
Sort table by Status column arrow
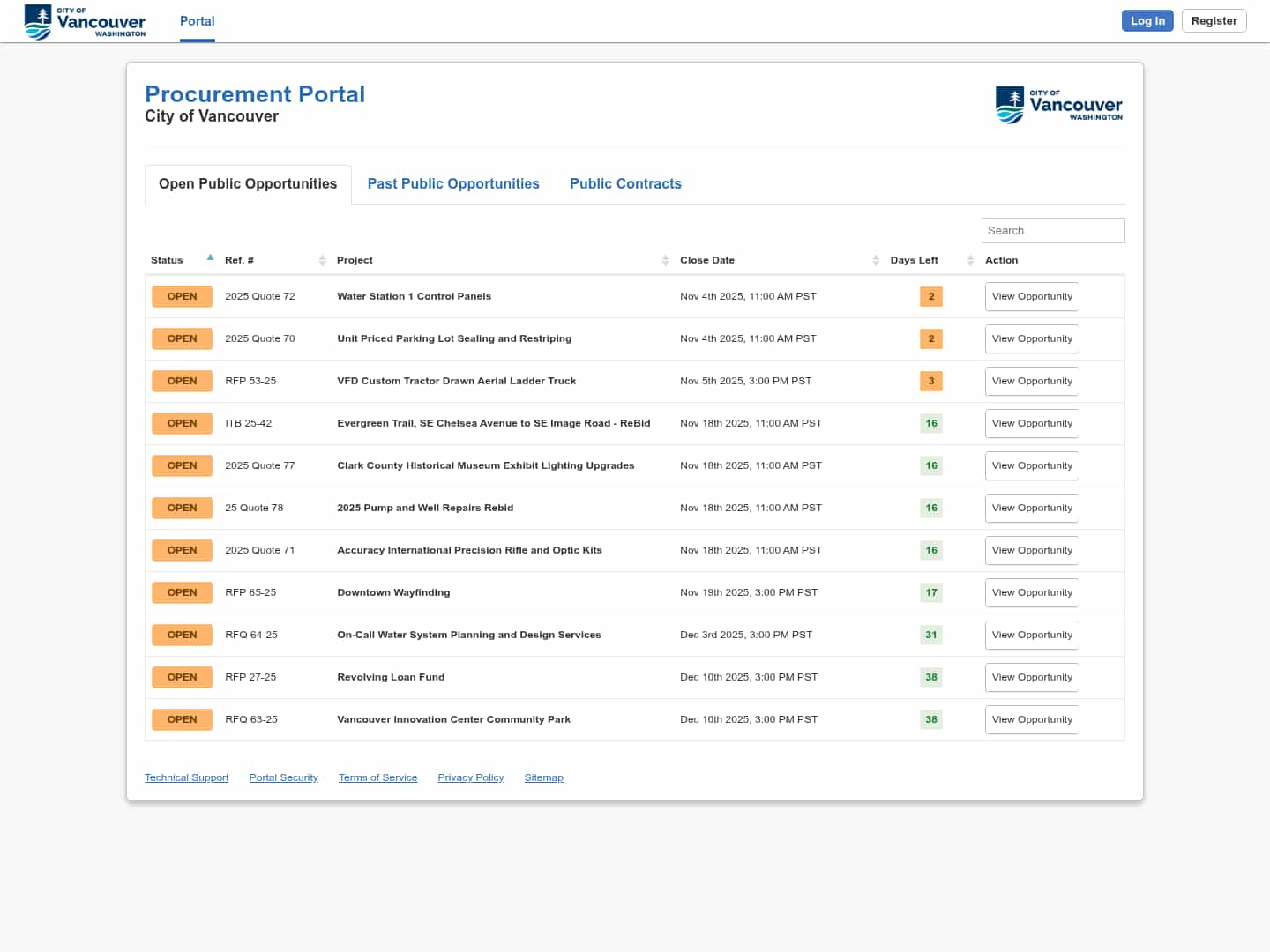pyautogui.click(x=210, y=258)
